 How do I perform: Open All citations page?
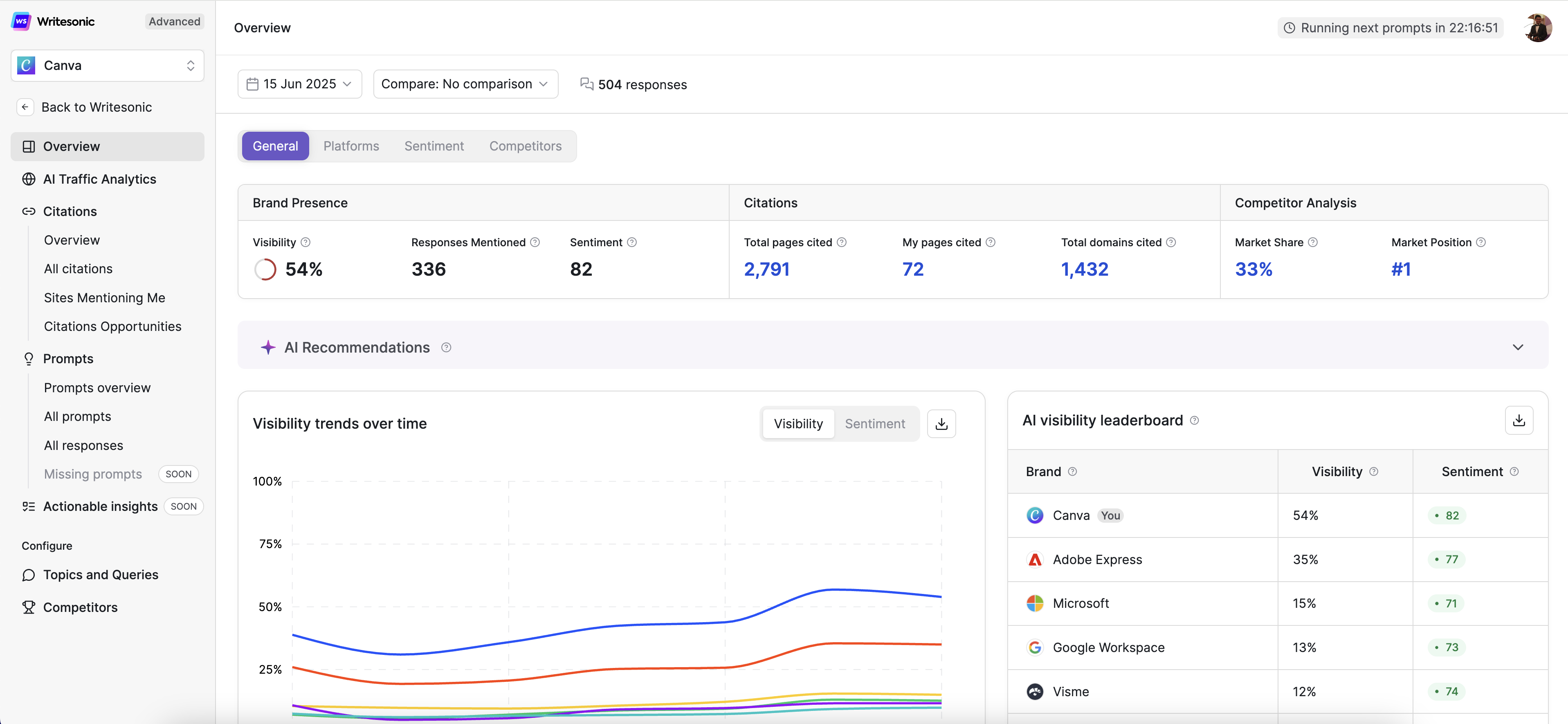[78, 268]
